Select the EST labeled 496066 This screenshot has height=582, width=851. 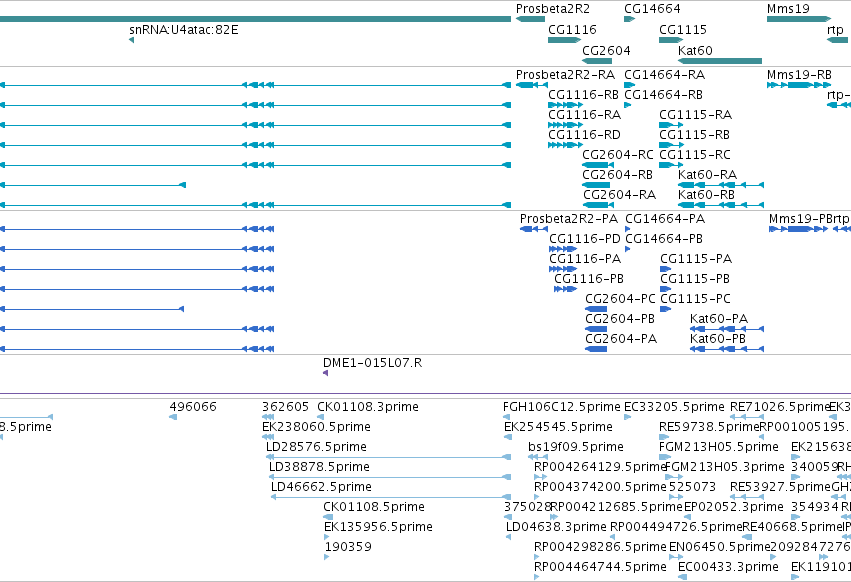pyautogui.click(x=193, y=408)
